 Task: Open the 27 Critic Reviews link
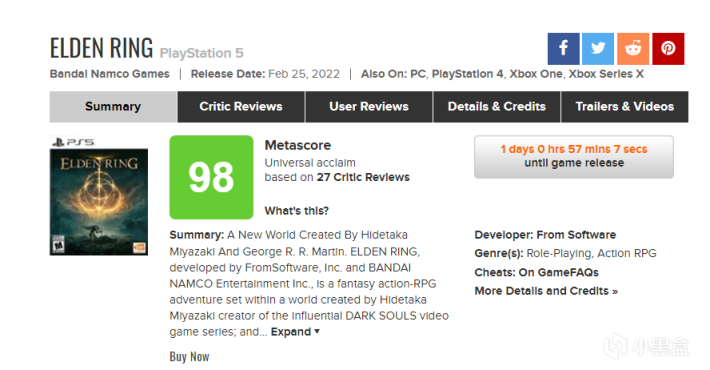pyautogui.click(x=363, y=177)
